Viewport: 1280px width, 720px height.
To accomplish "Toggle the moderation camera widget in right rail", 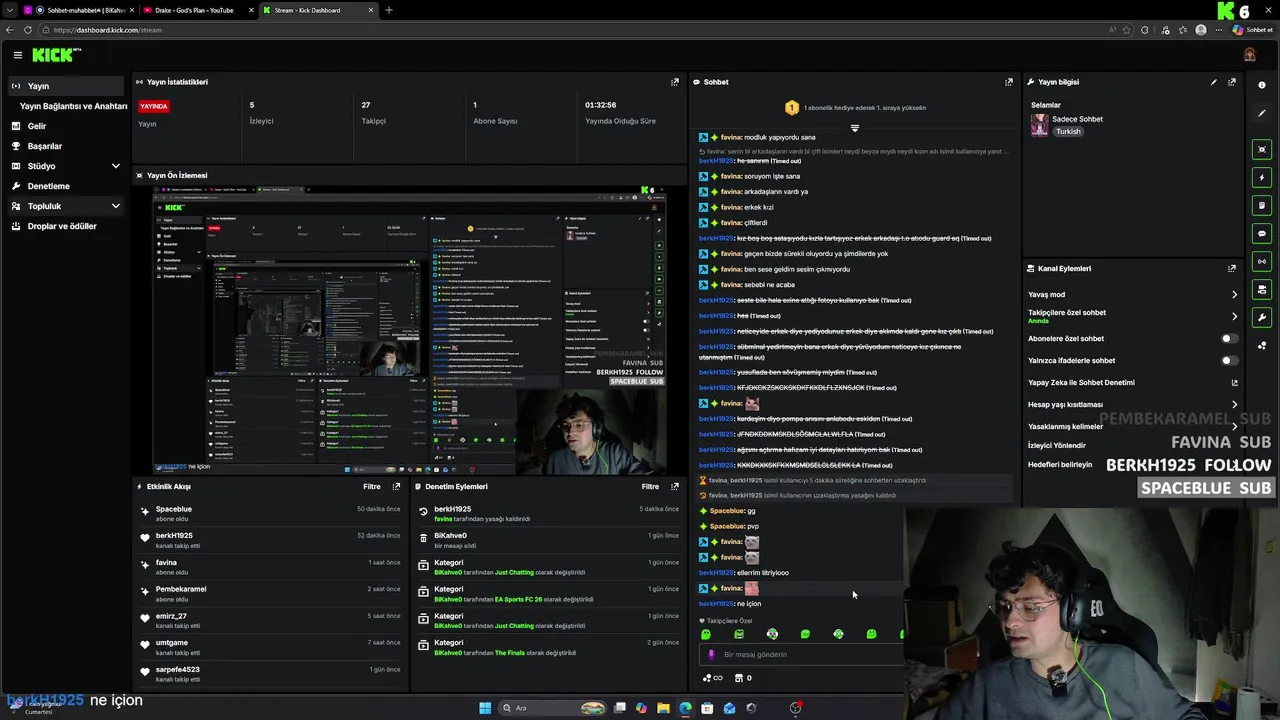I will point(1262,289).
